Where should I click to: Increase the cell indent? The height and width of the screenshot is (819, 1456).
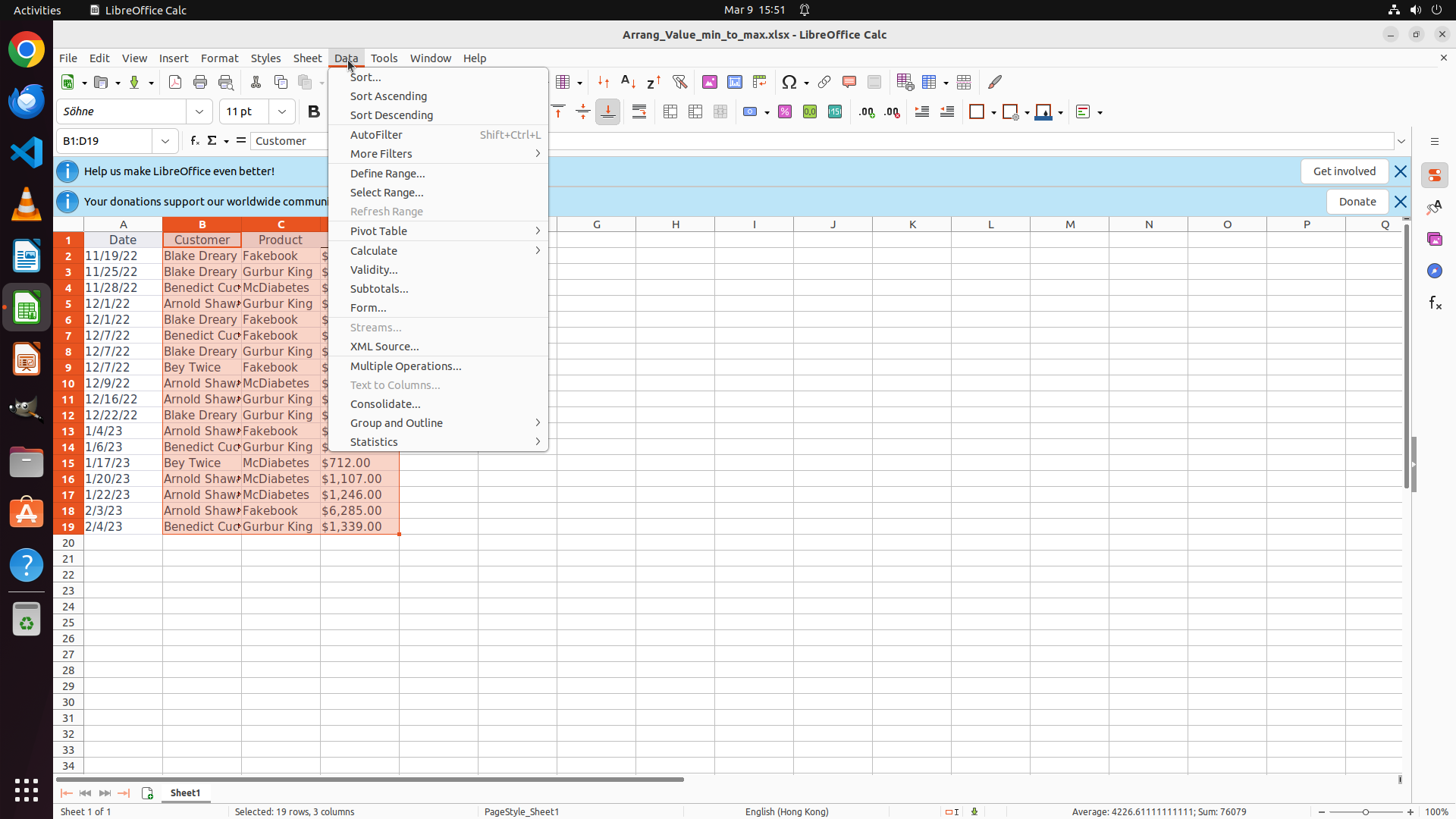click(x=922, y=112)
